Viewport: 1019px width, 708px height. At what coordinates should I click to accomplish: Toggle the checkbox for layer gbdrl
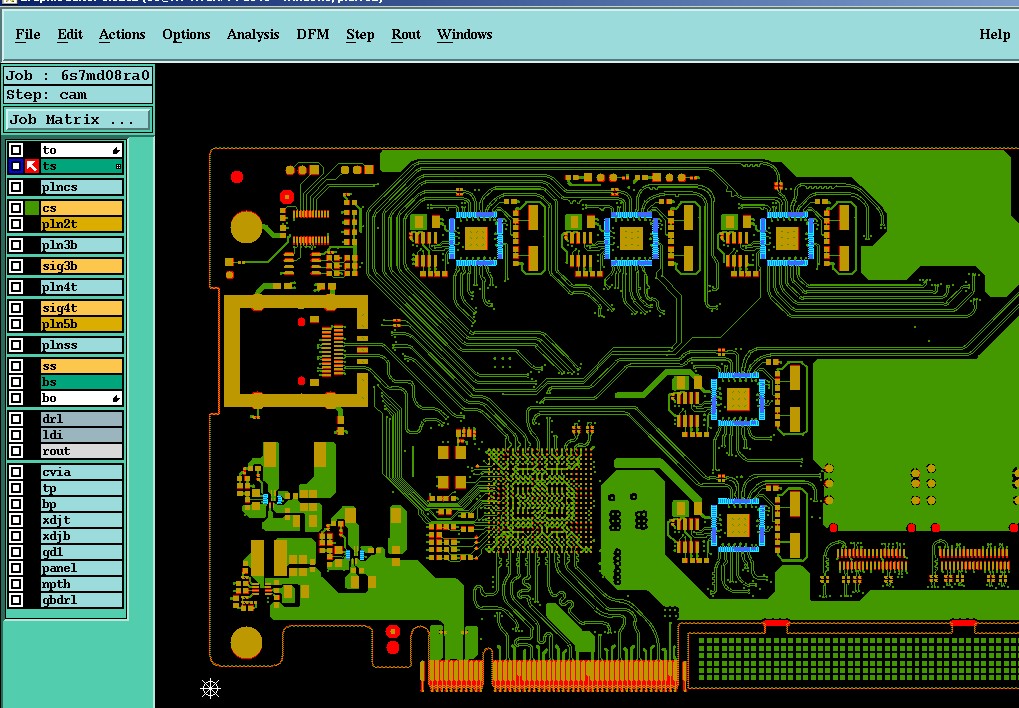[16, 599]
